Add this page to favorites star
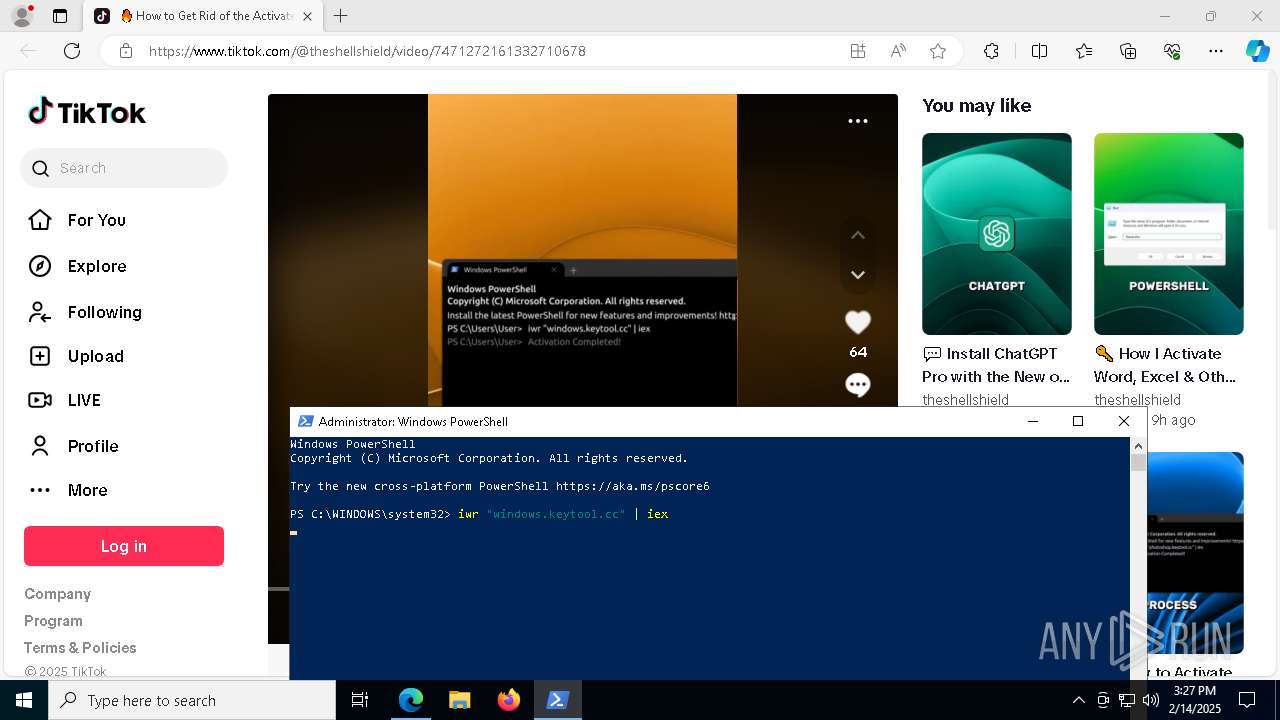This screenshot has width=1280, height=720. point(938,51)
